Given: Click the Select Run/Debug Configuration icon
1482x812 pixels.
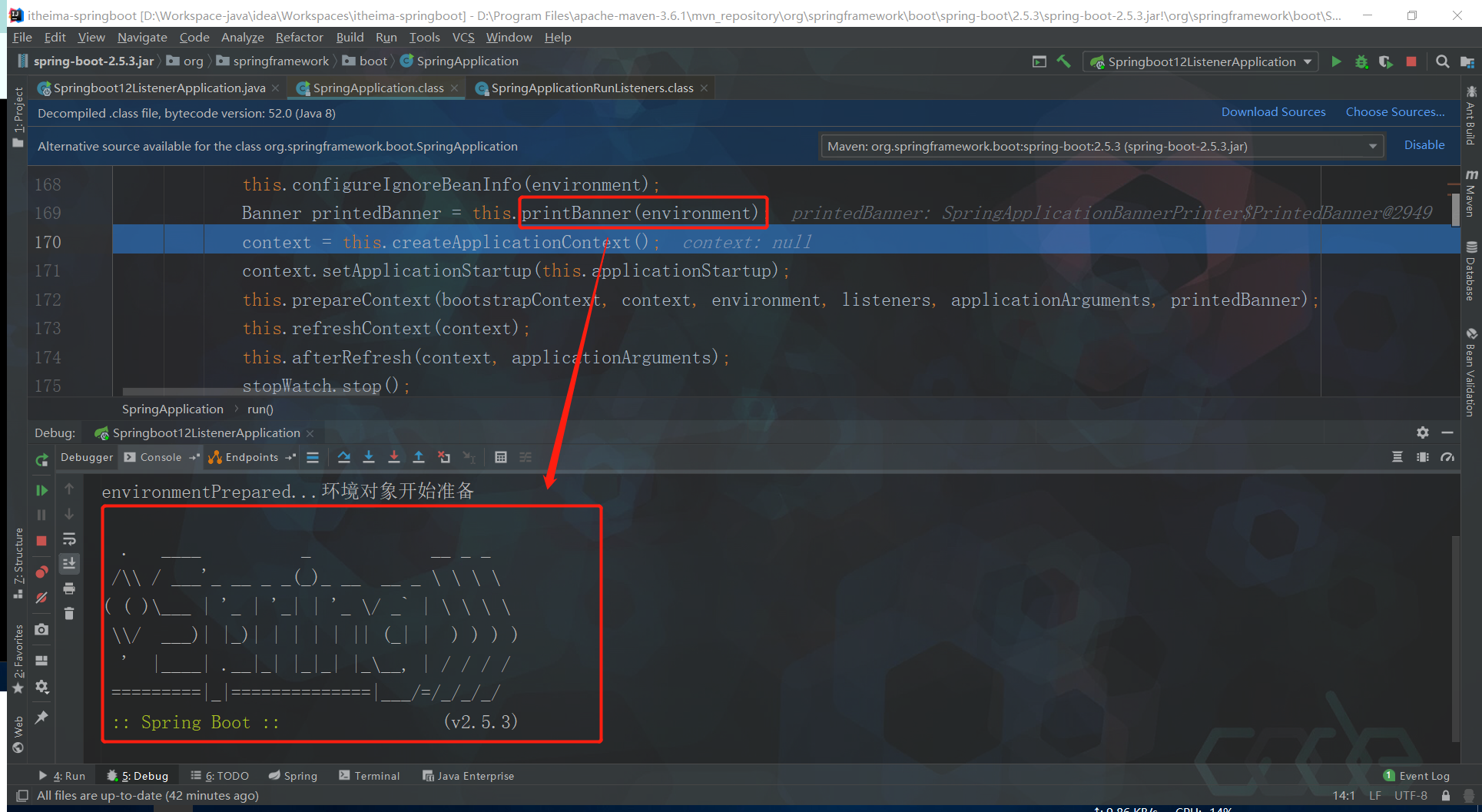Looking at the screenshot, I should 1039,61.
